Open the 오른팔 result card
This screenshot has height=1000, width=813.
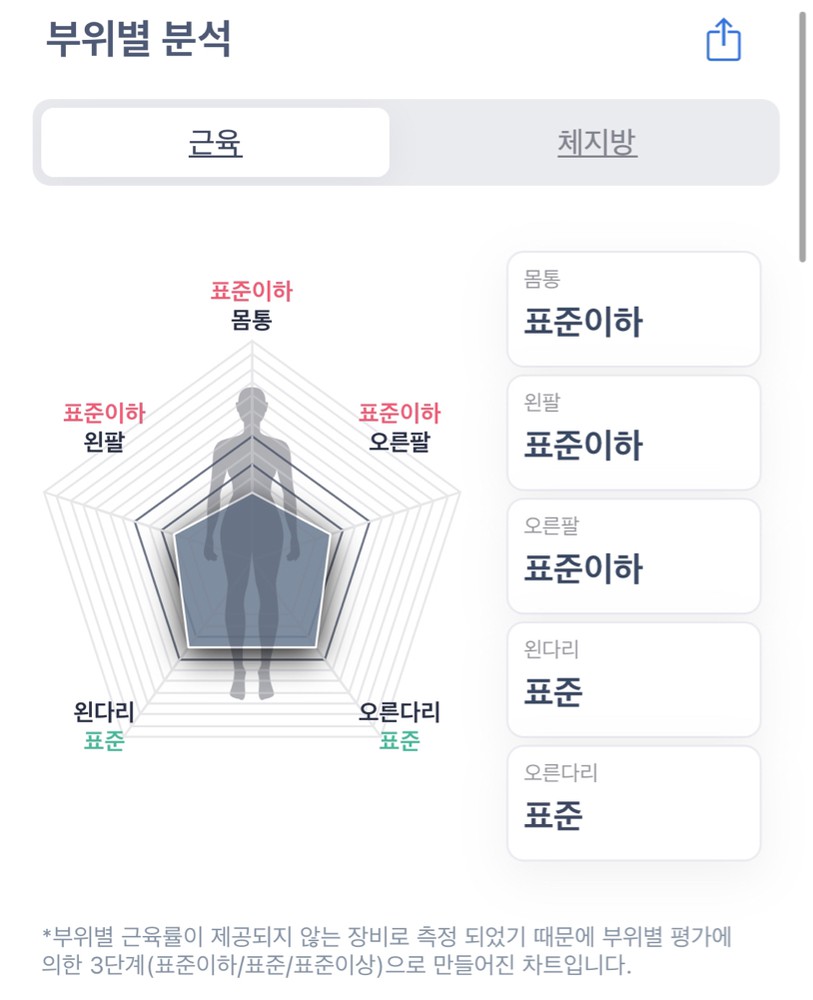(x=633, y=555)
